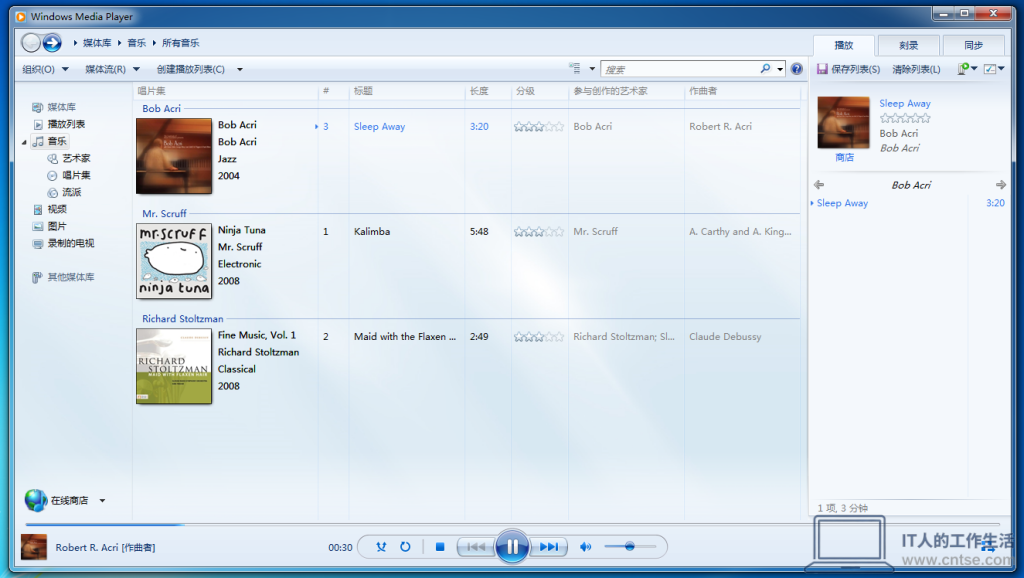The image size is (1024, 578).
Task: Click the Richard Stoltzman album cover thumbnail
Action: [174, 366]
